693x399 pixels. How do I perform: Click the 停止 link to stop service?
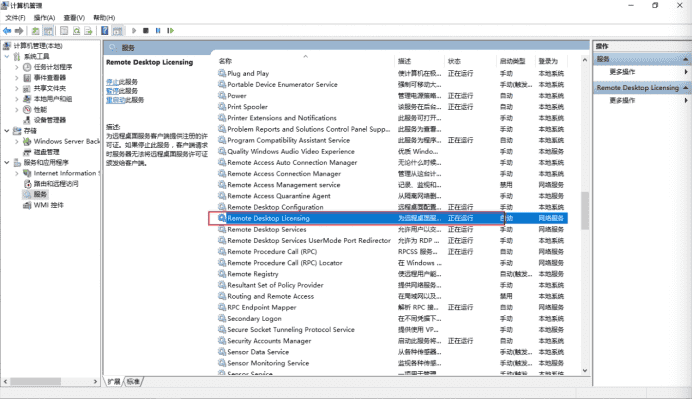(x=112, y=82)
